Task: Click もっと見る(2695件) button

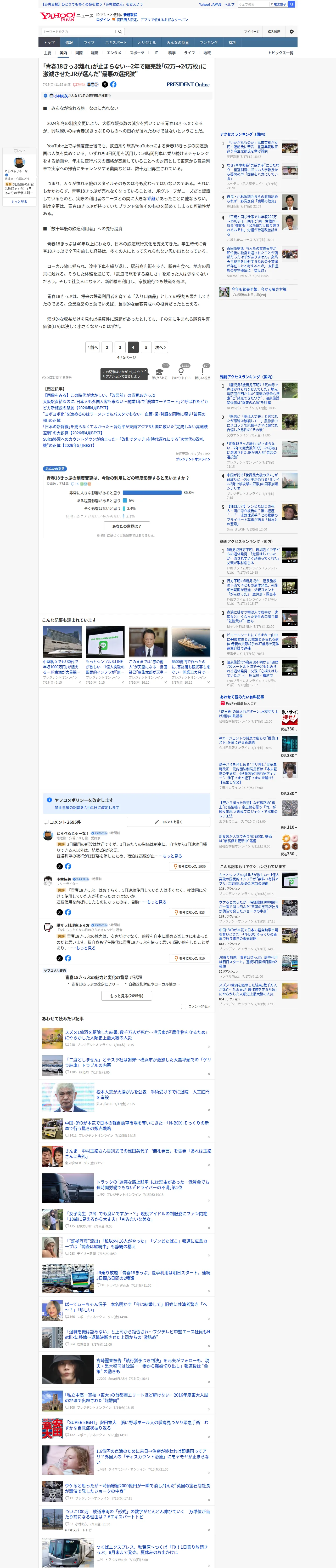Action: 126,996
